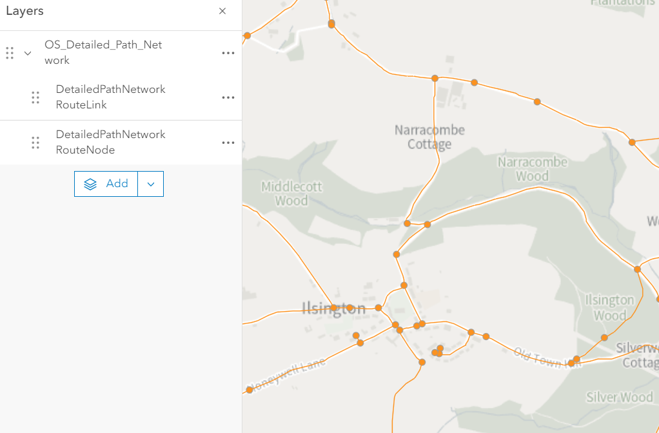Open the RouteLink layer options menu
Screen dimensions: 659x433
click(x=228, y=97)
